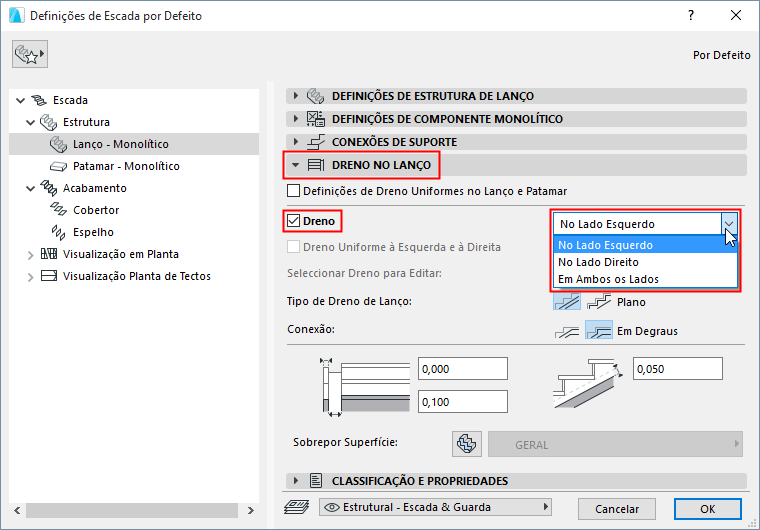Select the sloped drain type icon
The width and height of the screenshot is (760, 530).
[x=567, y=302]
